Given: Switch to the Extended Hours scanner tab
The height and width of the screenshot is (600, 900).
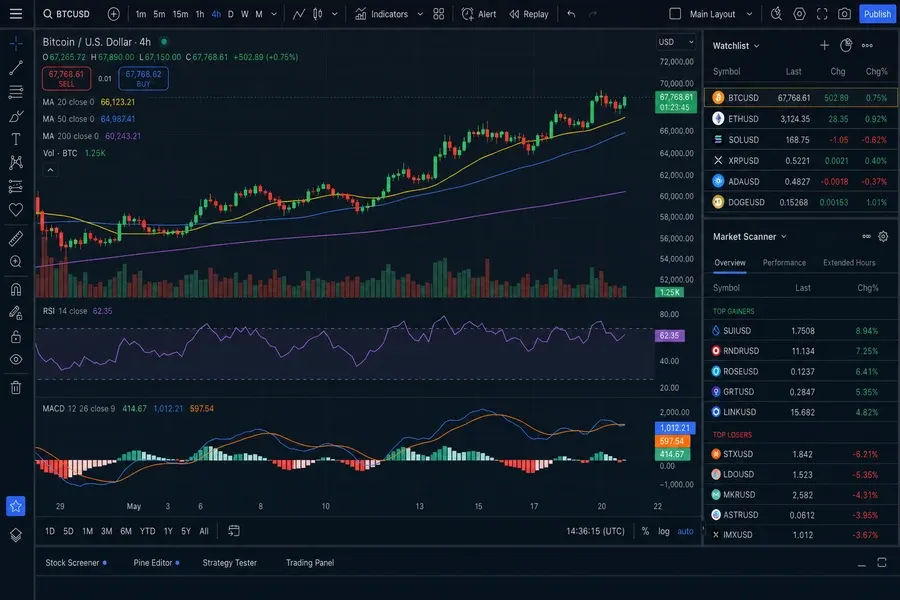Looking at the screenshot, I should coord(849,262).
